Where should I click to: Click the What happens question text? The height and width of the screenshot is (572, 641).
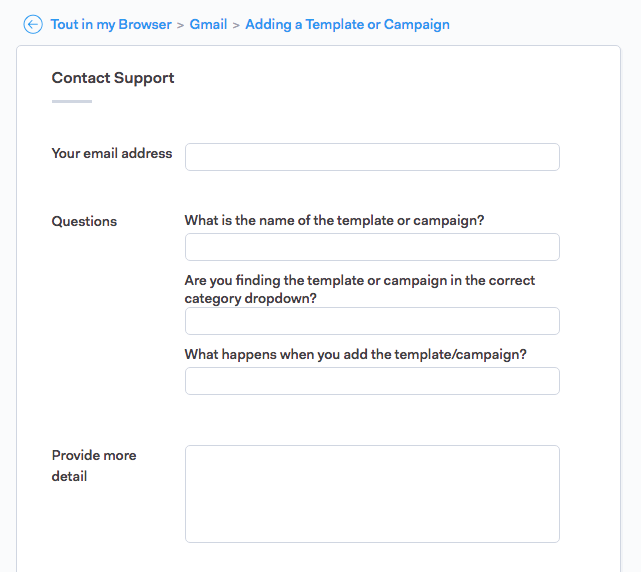[355, 355]
